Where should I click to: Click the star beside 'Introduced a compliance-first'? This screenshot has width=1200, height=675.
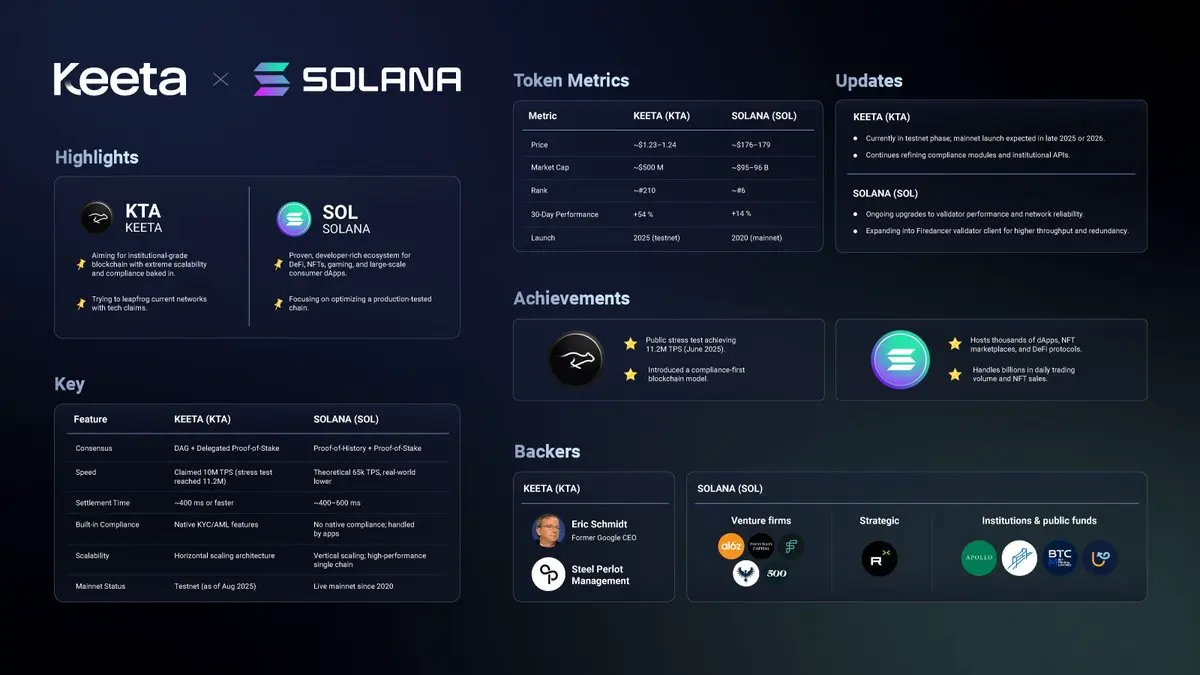(x=630, y=374)
